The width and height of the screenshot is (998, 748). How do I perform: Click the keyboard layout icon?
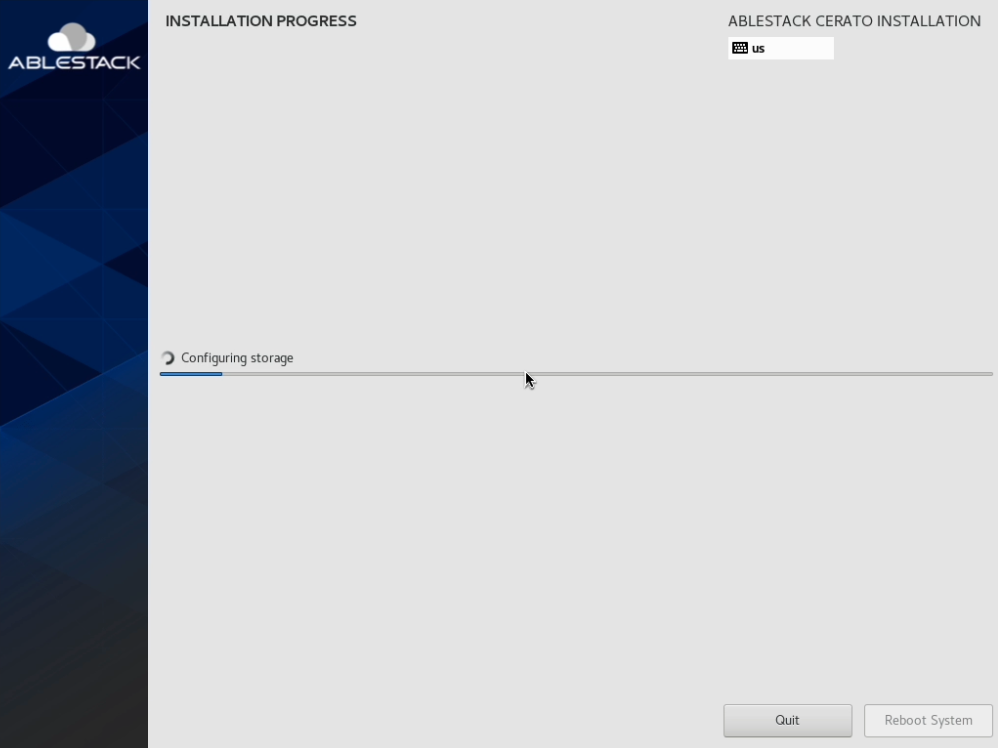[740, 48]
